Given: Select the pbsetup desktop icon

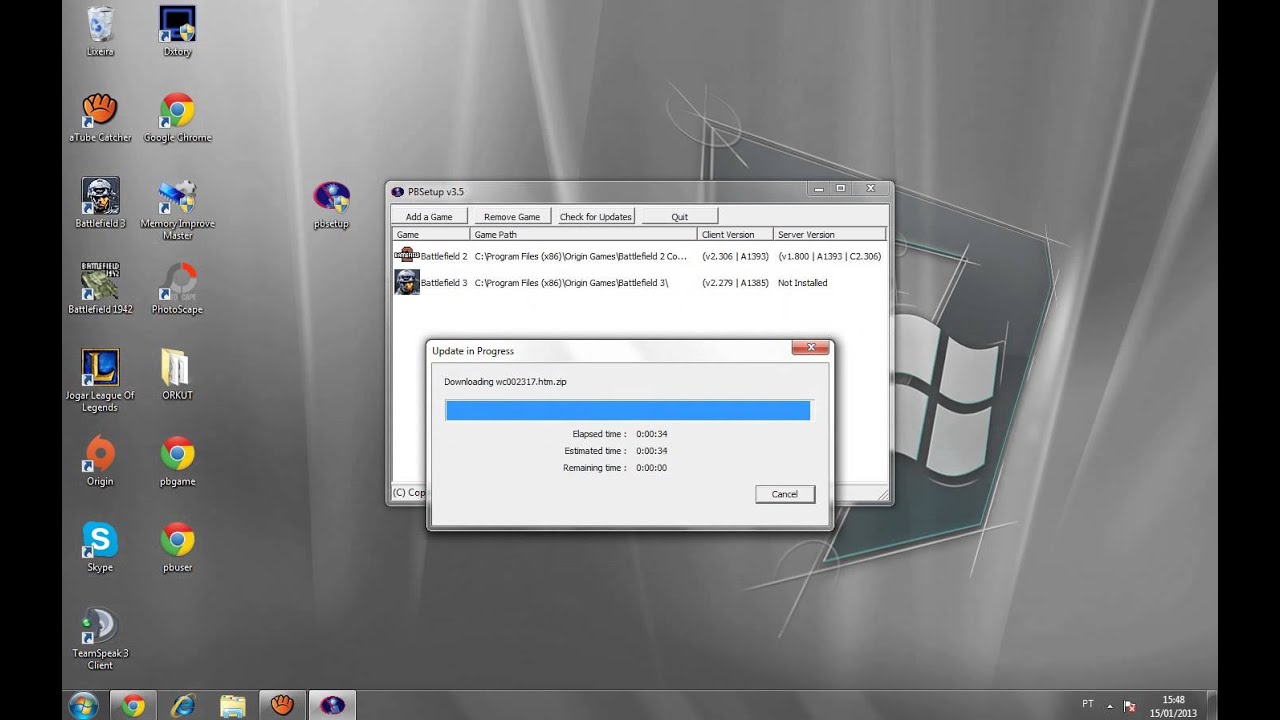Looking at the screenshot, I should [x=331, y=204].
